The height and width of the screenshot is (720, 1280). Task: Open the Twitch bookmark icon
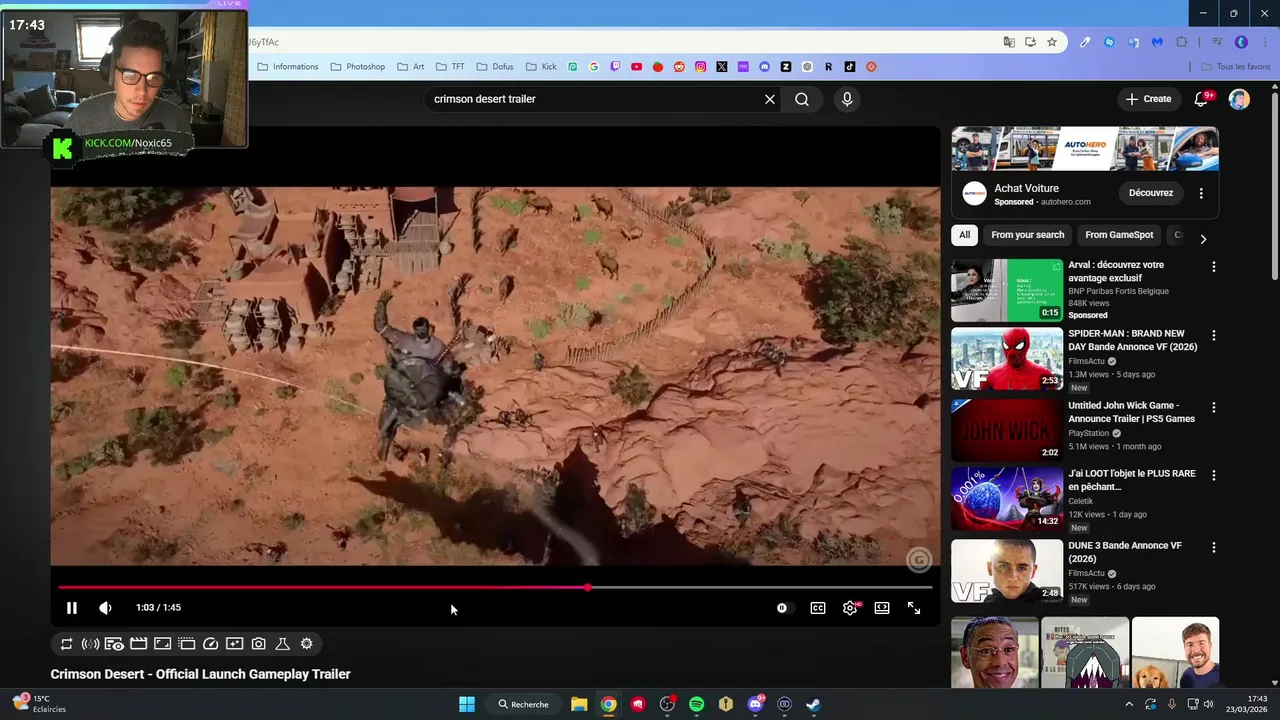click(x=615, y=67)
